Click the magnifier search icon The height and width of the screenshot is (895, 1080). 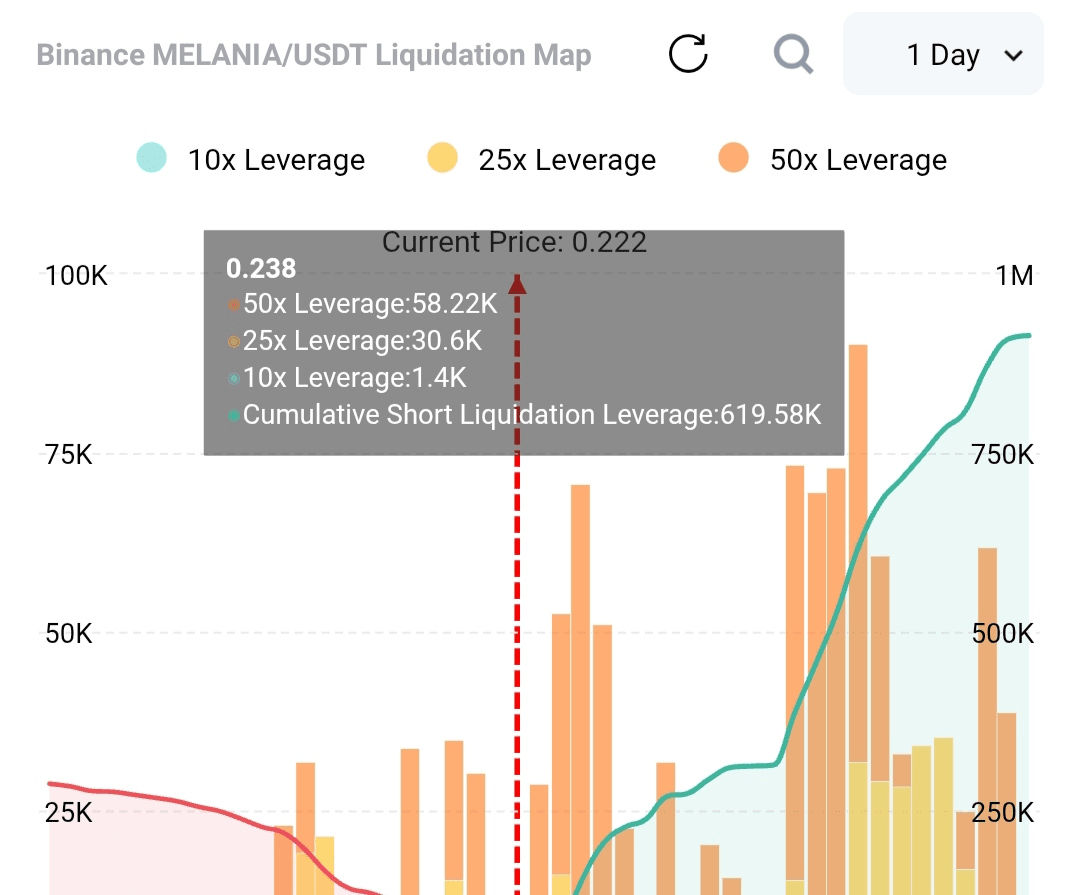(793, 54)
